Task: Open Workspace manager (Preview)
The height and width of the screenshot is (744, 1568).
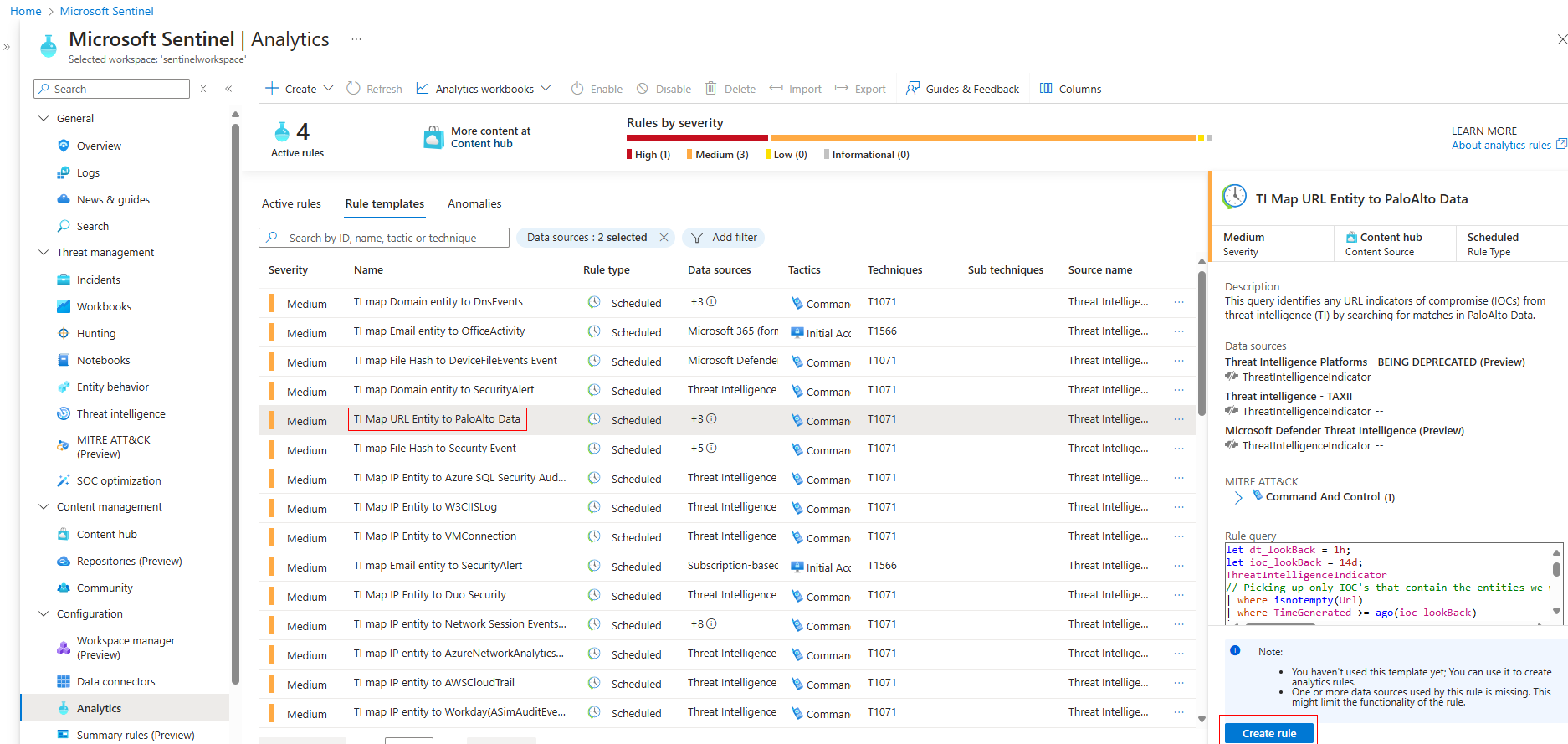Action: (126, 648)
